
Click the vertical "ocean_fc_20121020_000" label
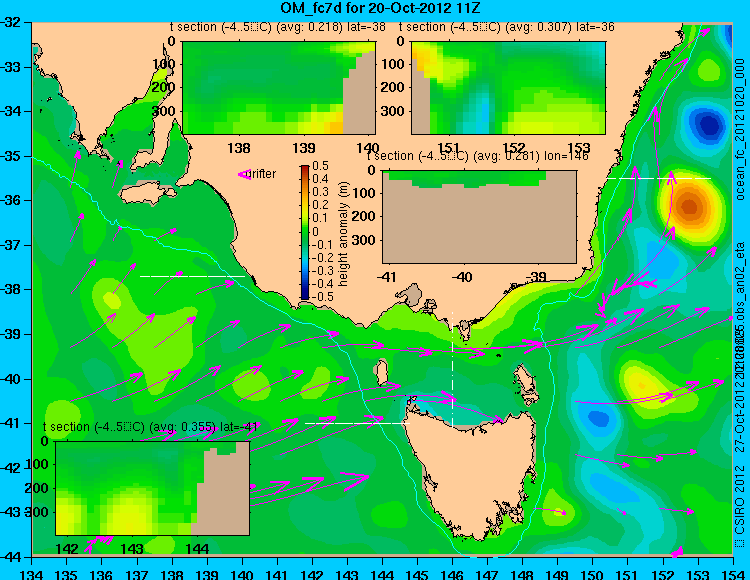(741, 129)
